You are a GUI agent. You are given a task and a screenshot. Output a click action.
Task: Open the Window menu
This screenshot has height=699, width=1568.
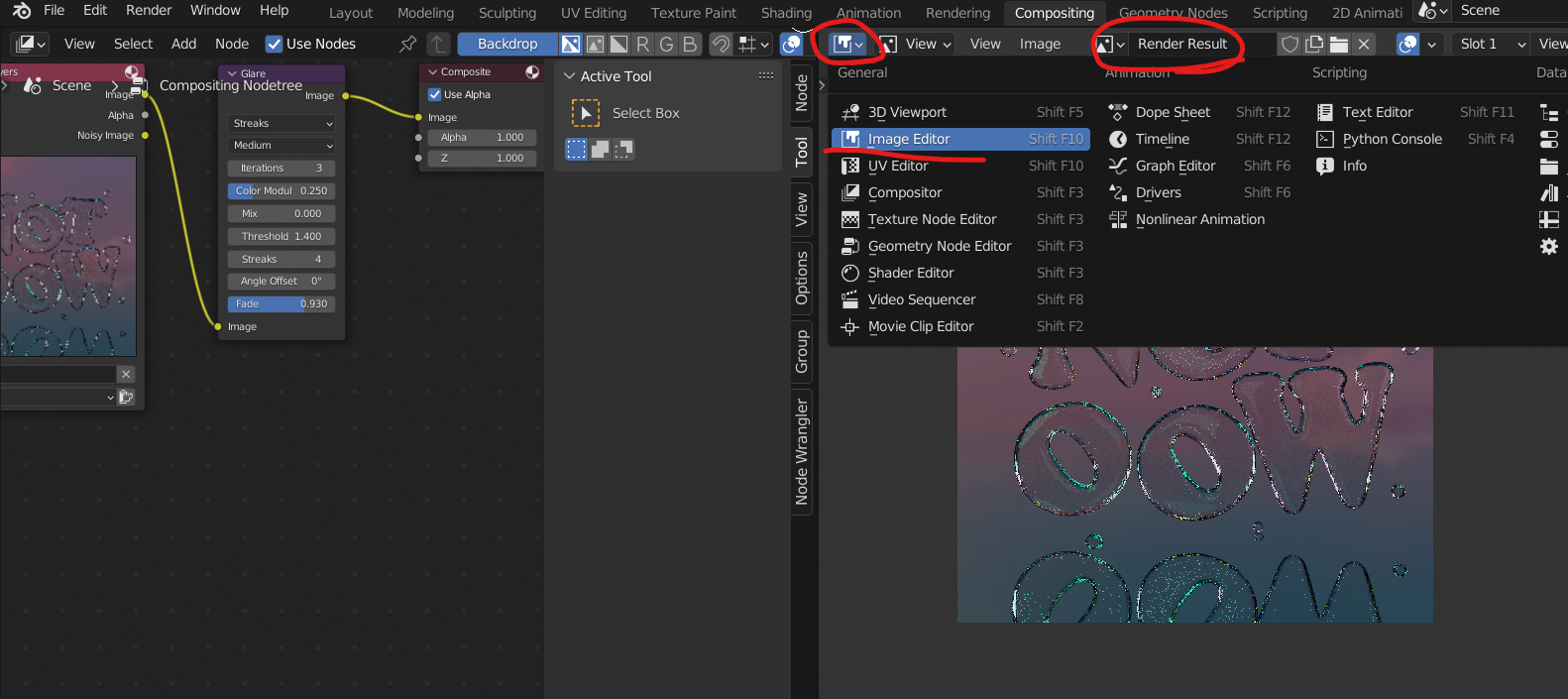(215, 10)
